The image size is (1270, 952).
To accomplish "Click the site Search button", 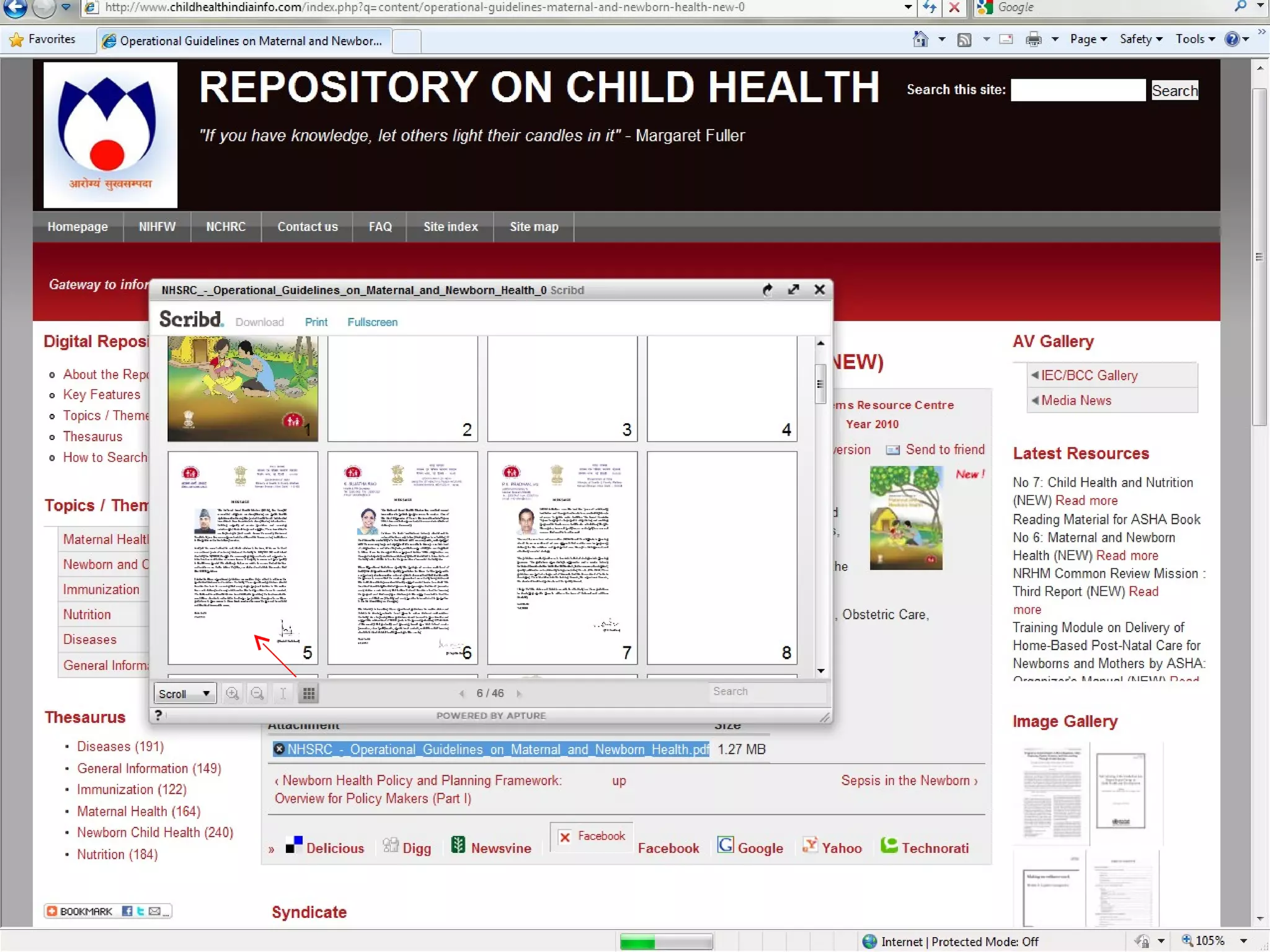I will [1175, 90].
